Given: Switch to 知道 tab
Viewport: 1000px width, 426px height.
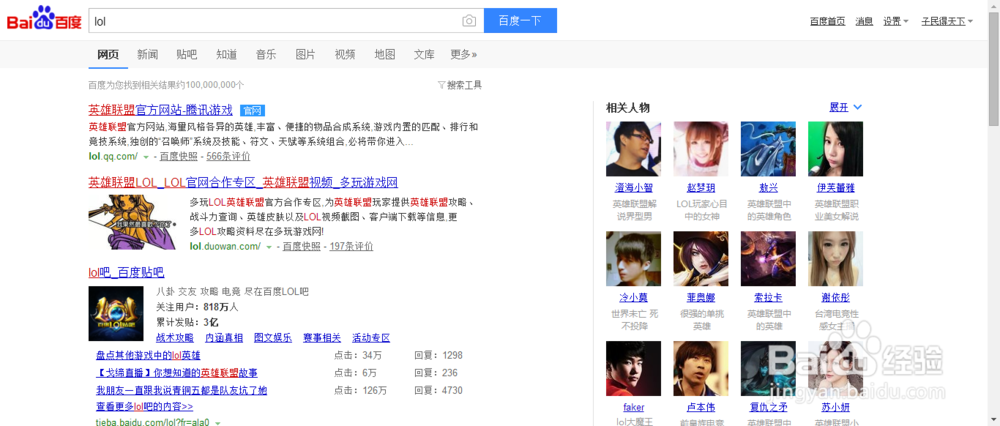Looking at the screenshot, I should pyautogui.click(x=226, y=54).
